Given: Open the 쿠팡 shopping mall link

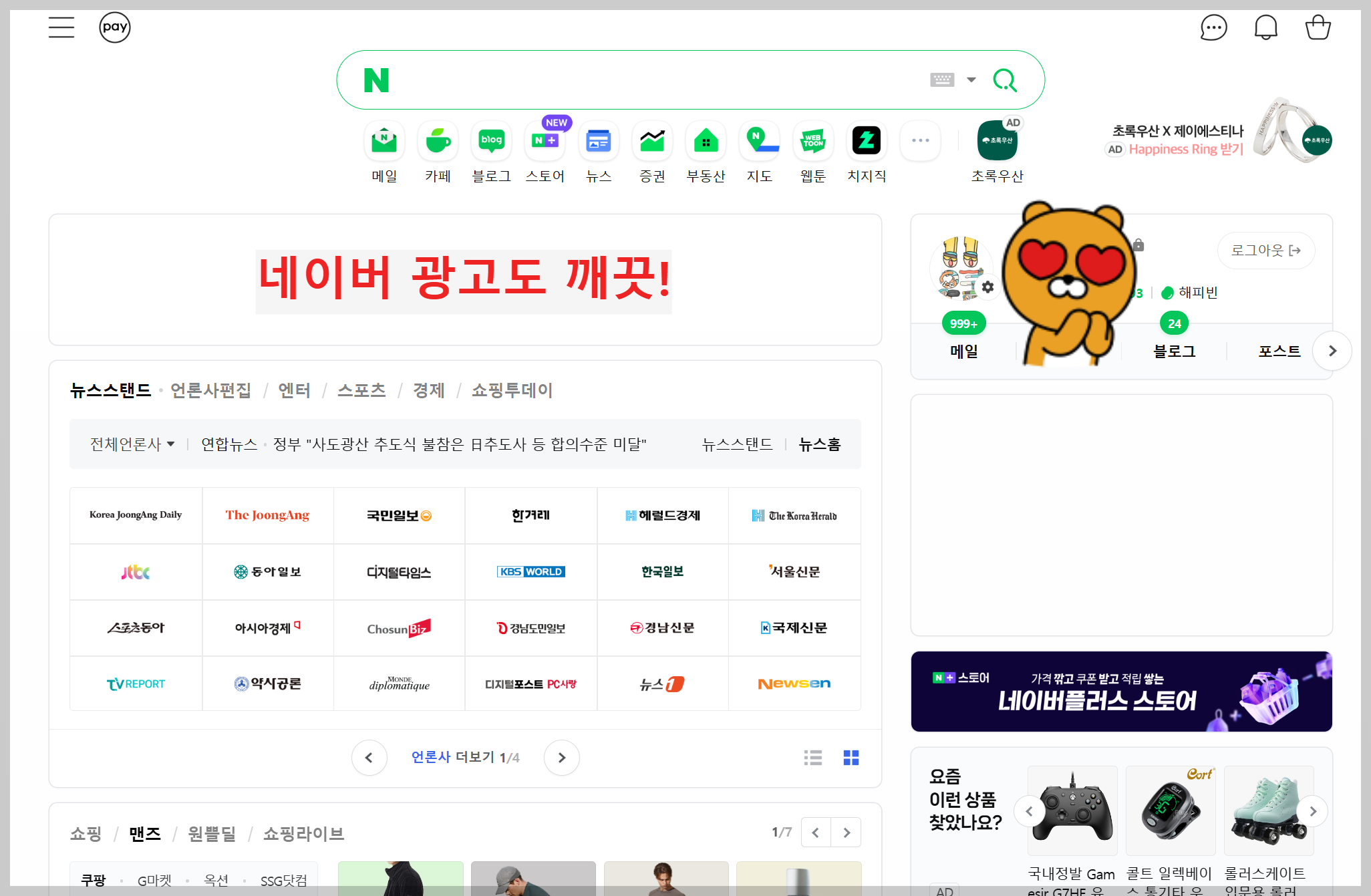Looking at the screenshot, I should tap(94, 881).
